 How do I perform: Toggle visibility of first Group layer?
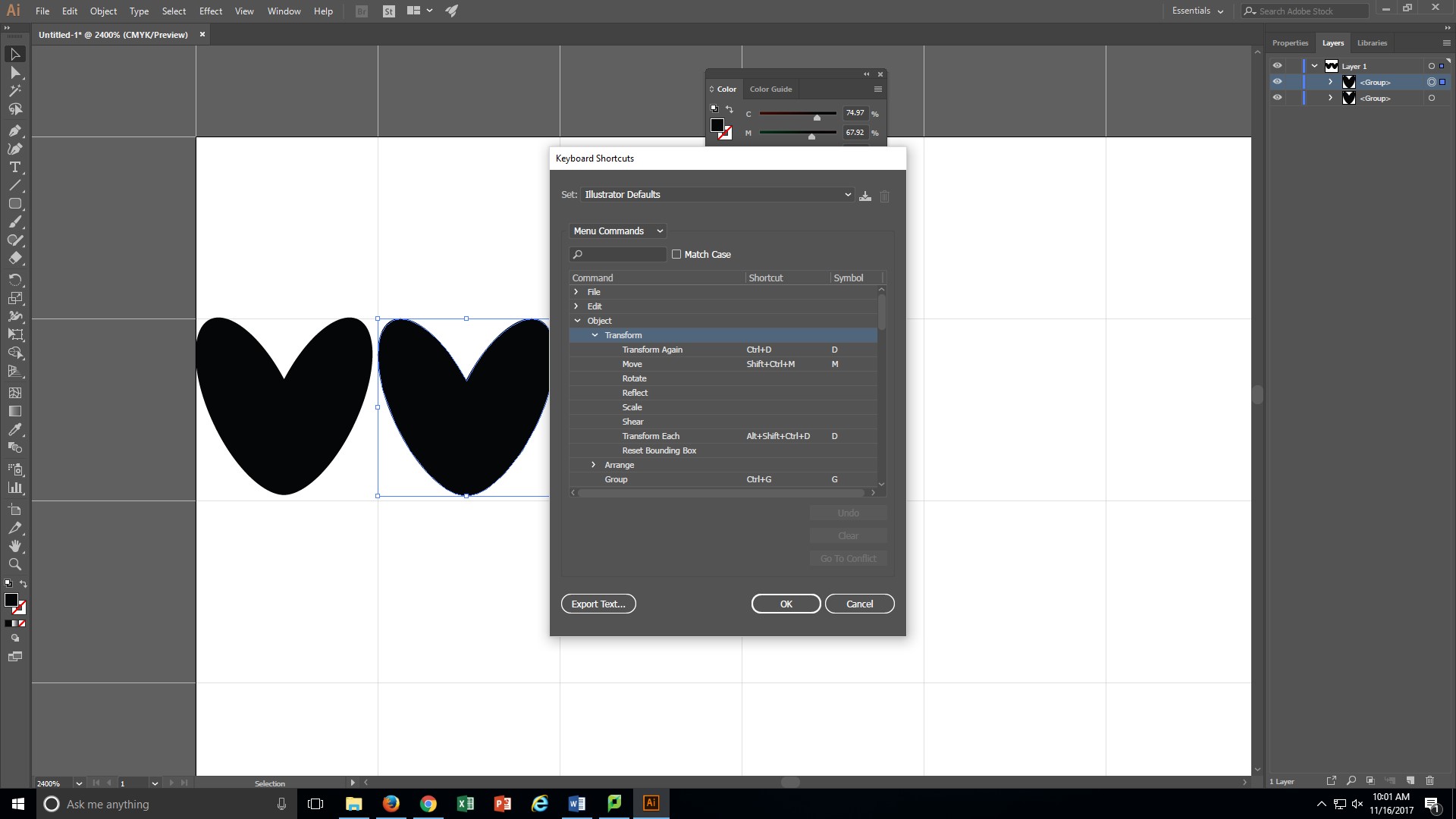point(1277,82)
